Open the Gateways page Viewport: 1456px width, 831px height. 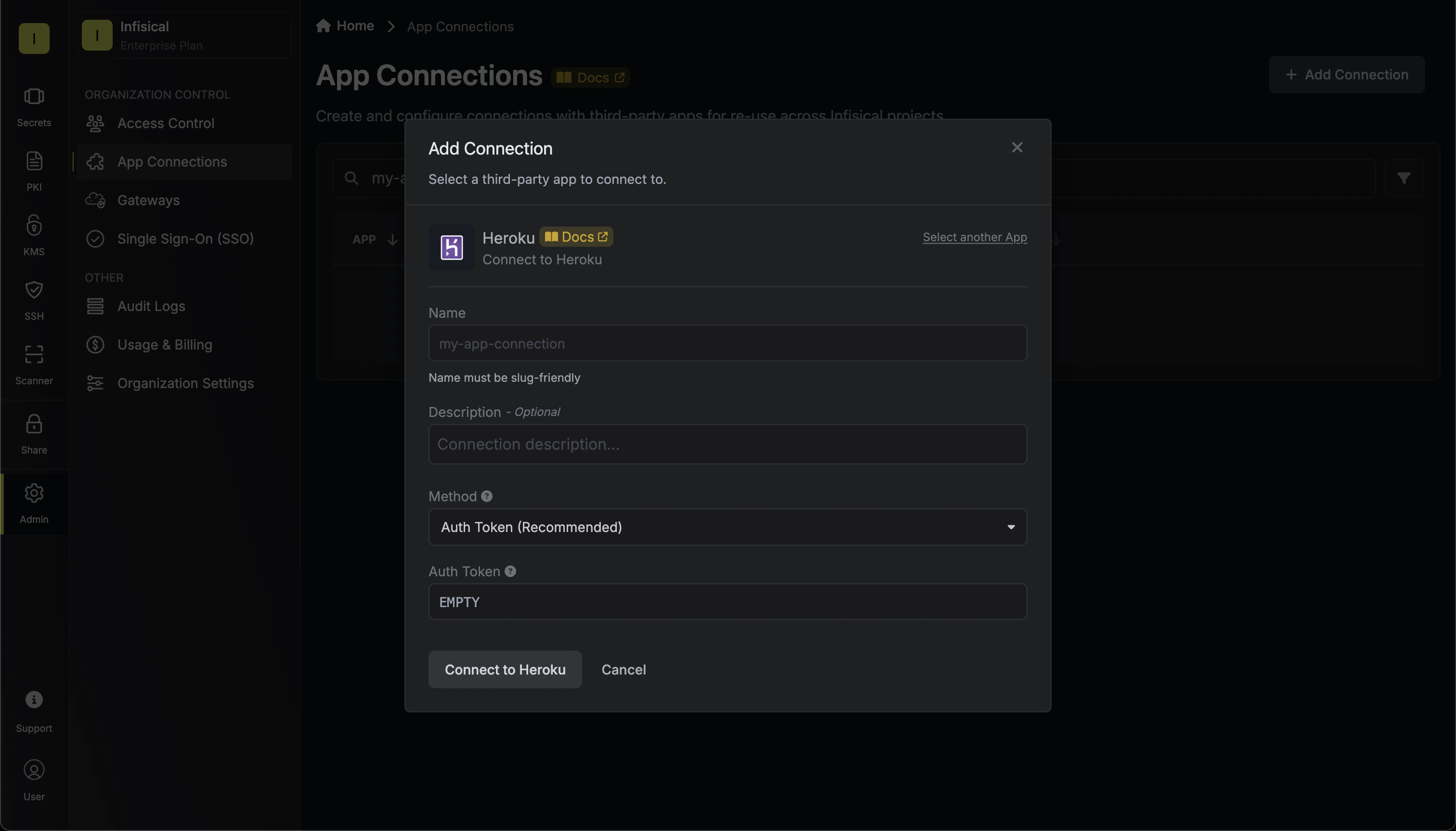click(x=184, y=200)
